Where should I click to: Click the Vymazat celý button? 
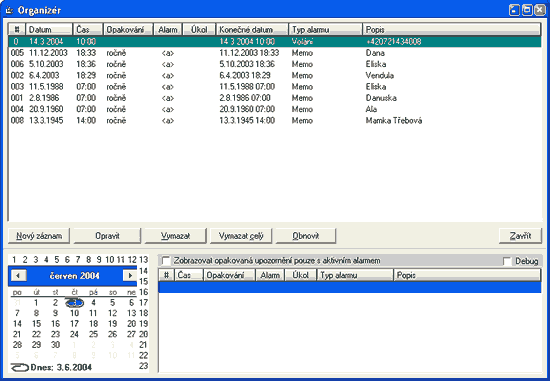(x=241, y=236)
